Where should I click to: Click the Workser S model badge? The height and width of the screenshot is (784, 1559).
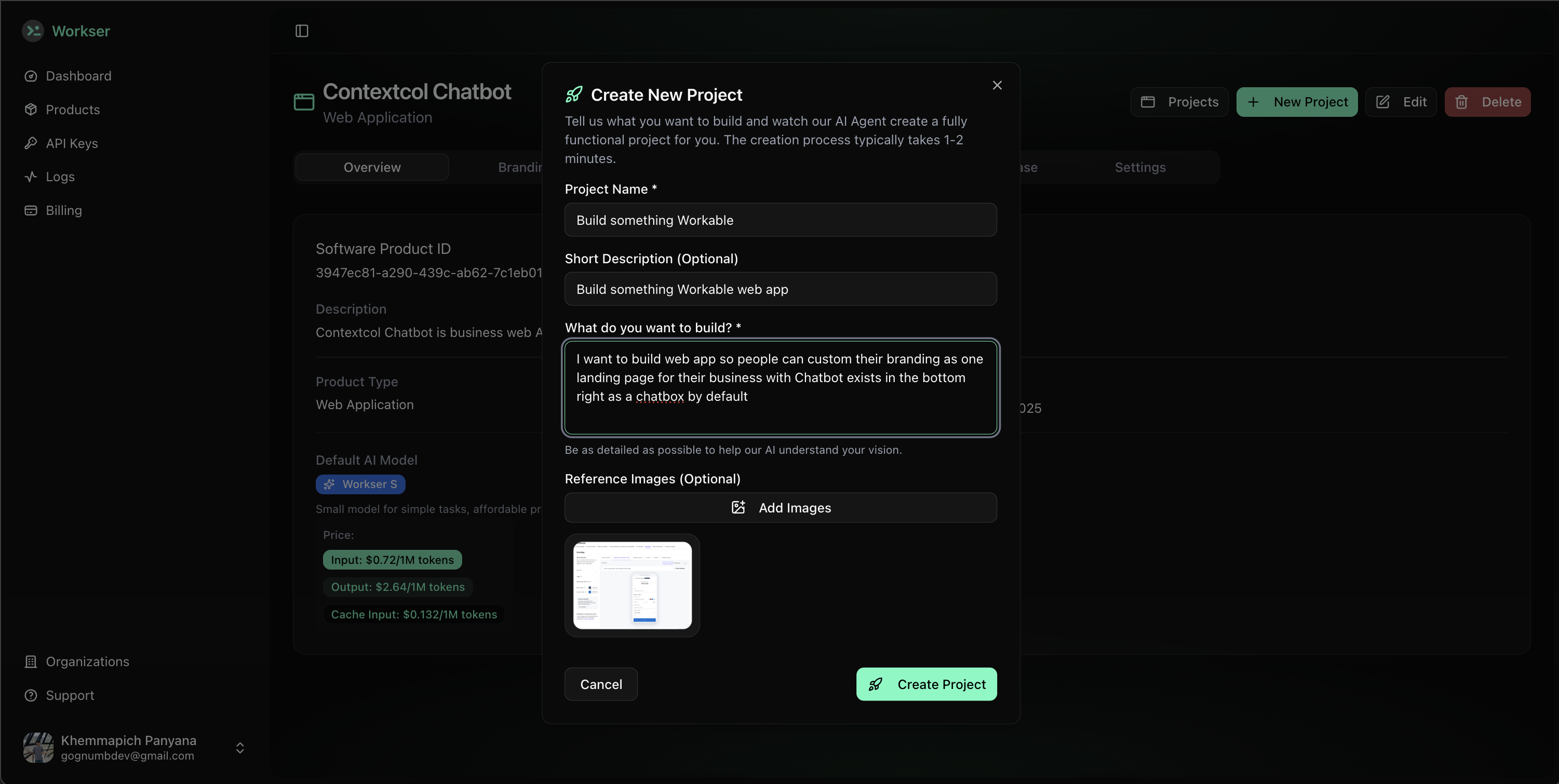point(360,484)
